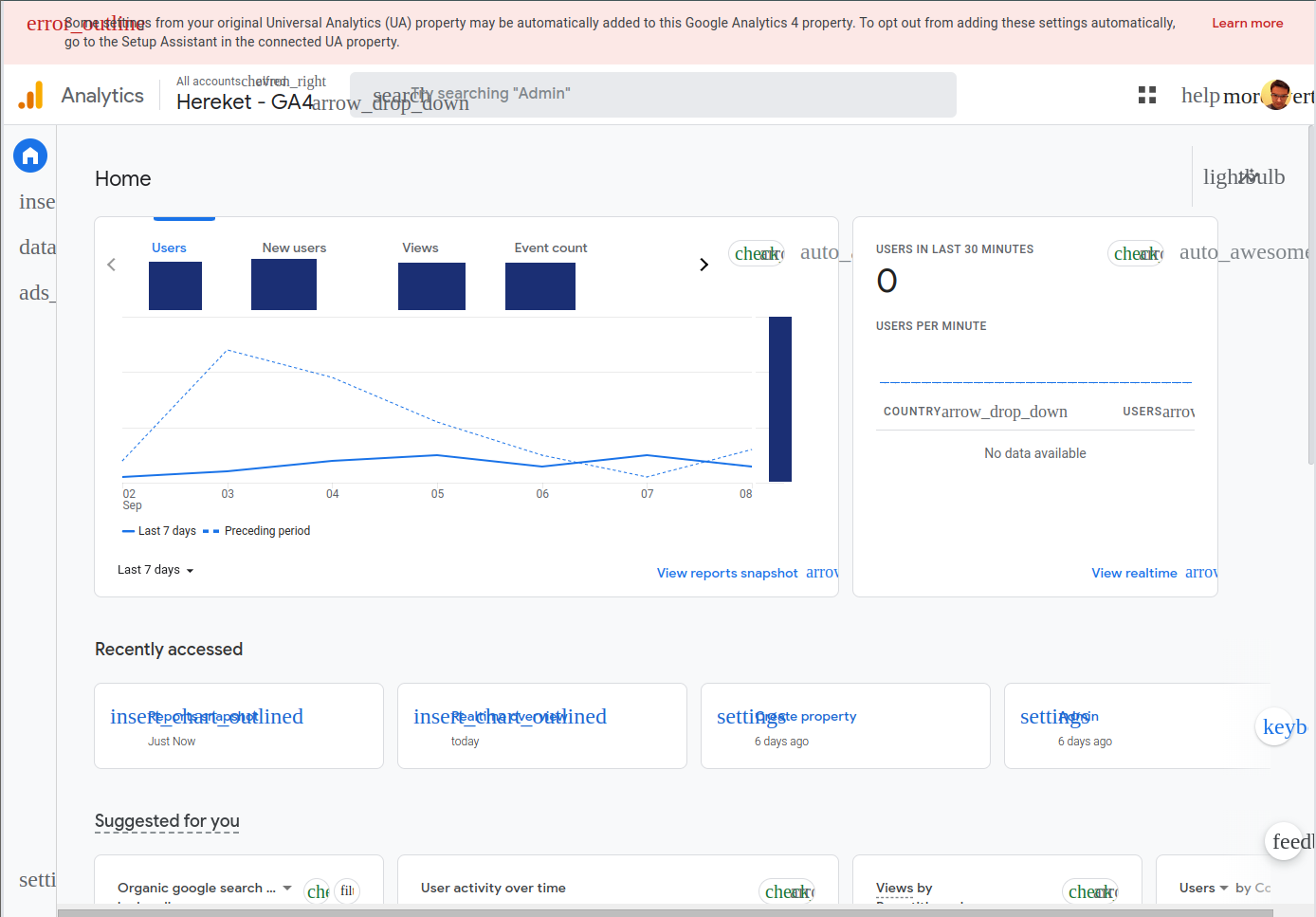This screenshot has width=1316, height=917.
Task: Open the Google apps grid icon
Action: (1147, 95)
